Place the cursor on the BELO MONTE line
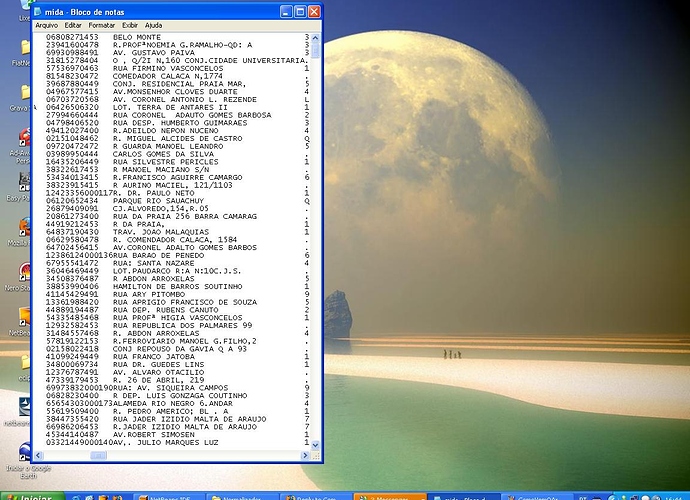The width and height of the screenshot is (690, 500). pos(136,36)
